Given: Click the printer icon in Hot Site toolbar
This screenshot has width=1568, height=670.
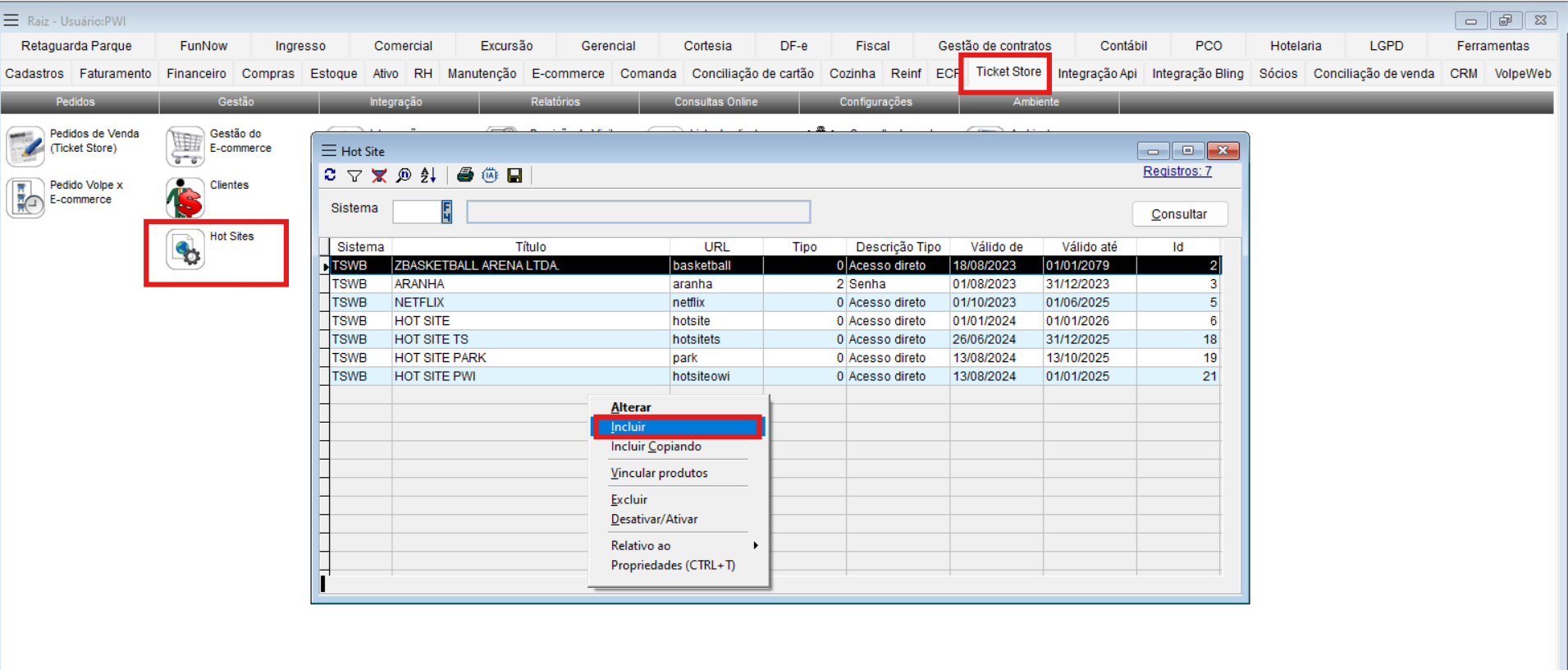Looking at the screenshot, I should point(465,175).
